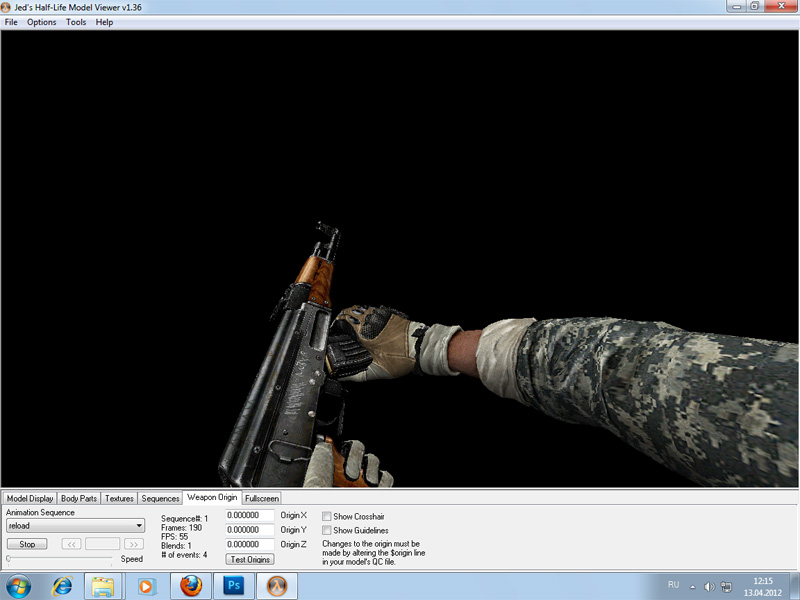Enable the Show Crosshair checkbox

click(327, 516)
